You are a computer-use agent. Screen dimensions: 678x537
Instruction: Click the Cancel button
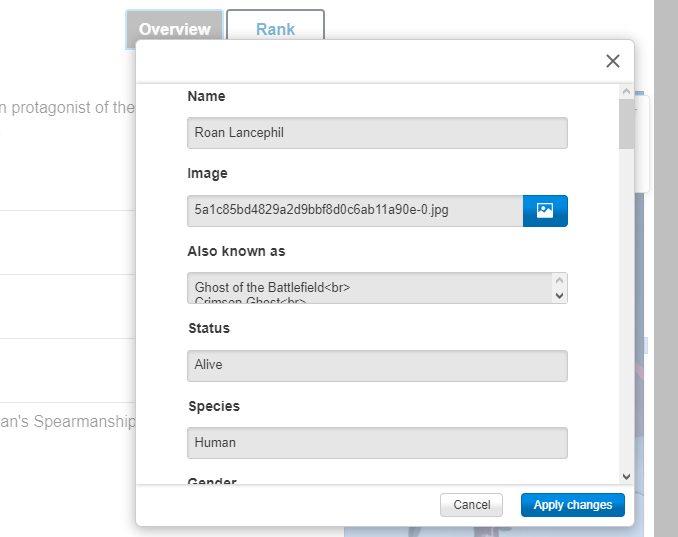[471, 505]
